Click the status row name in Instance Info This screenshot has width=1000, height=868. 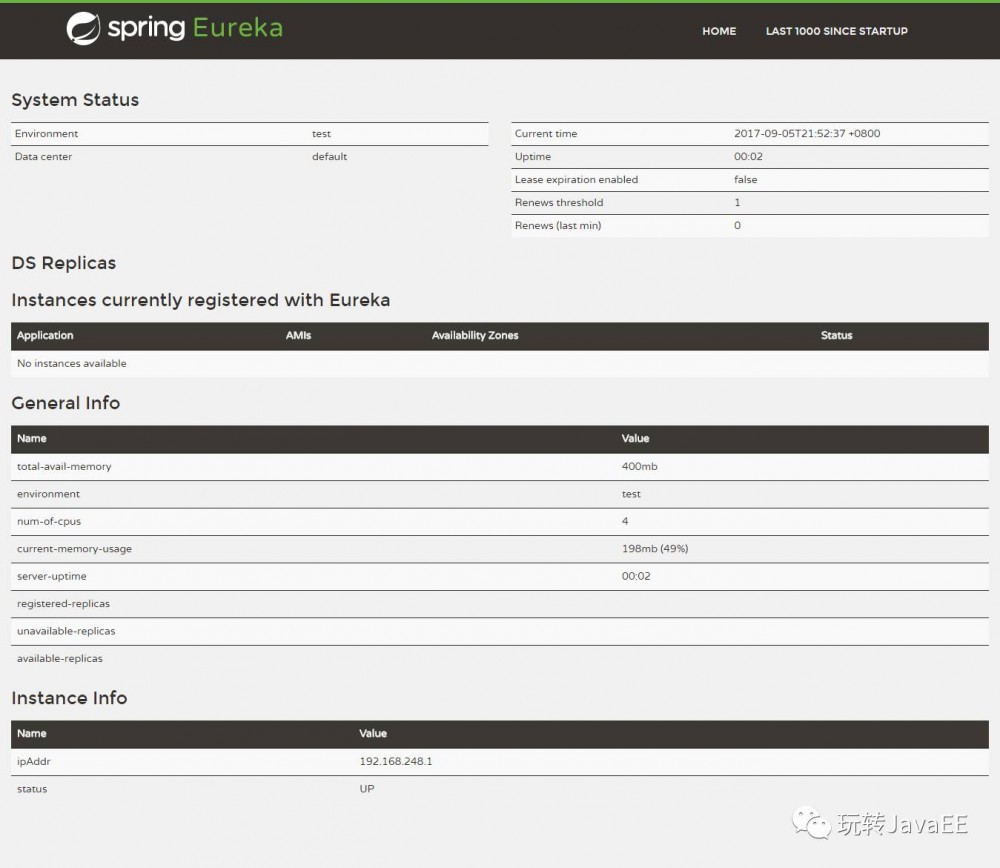pyautogui.click(x=32, y=790)
